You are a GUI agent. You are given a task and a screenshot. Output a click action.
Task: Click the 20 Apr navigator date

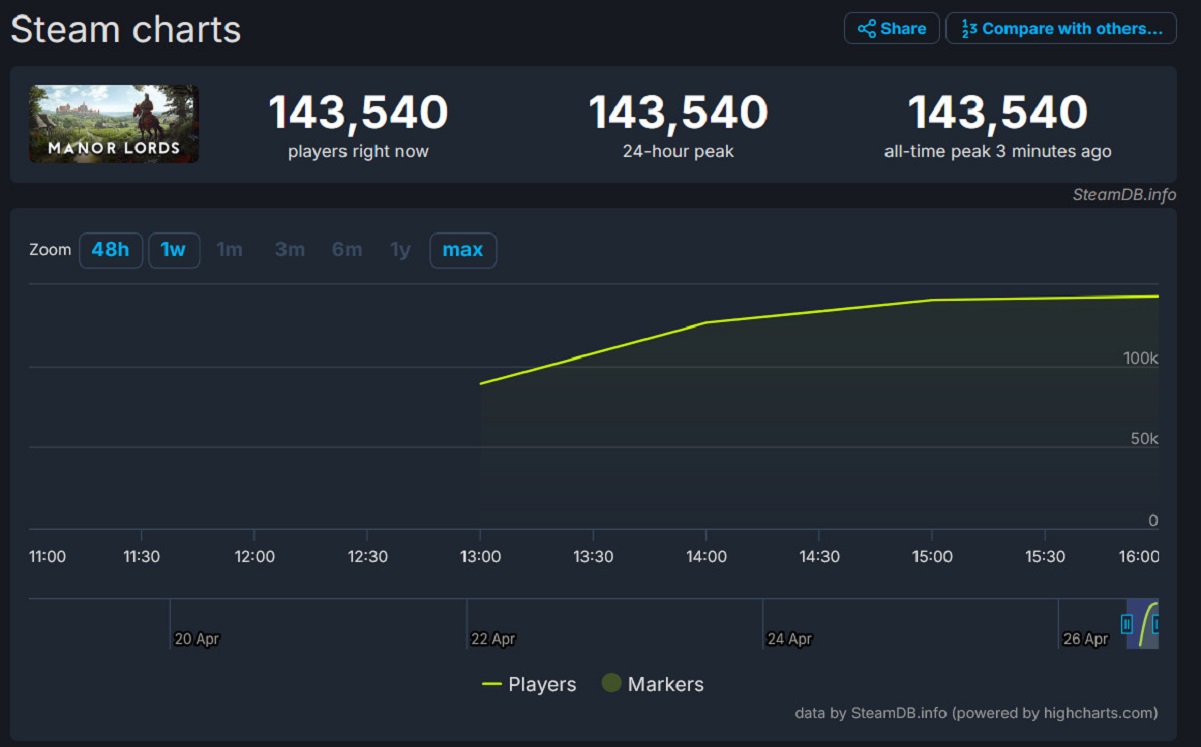pyautogui.click(x=196, y=639)
